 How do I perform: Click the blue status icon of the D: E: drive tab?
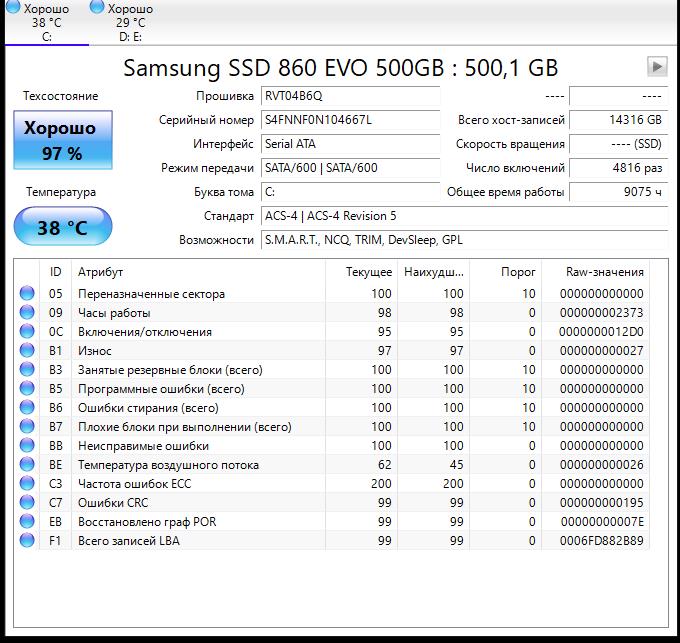(97, 6)
